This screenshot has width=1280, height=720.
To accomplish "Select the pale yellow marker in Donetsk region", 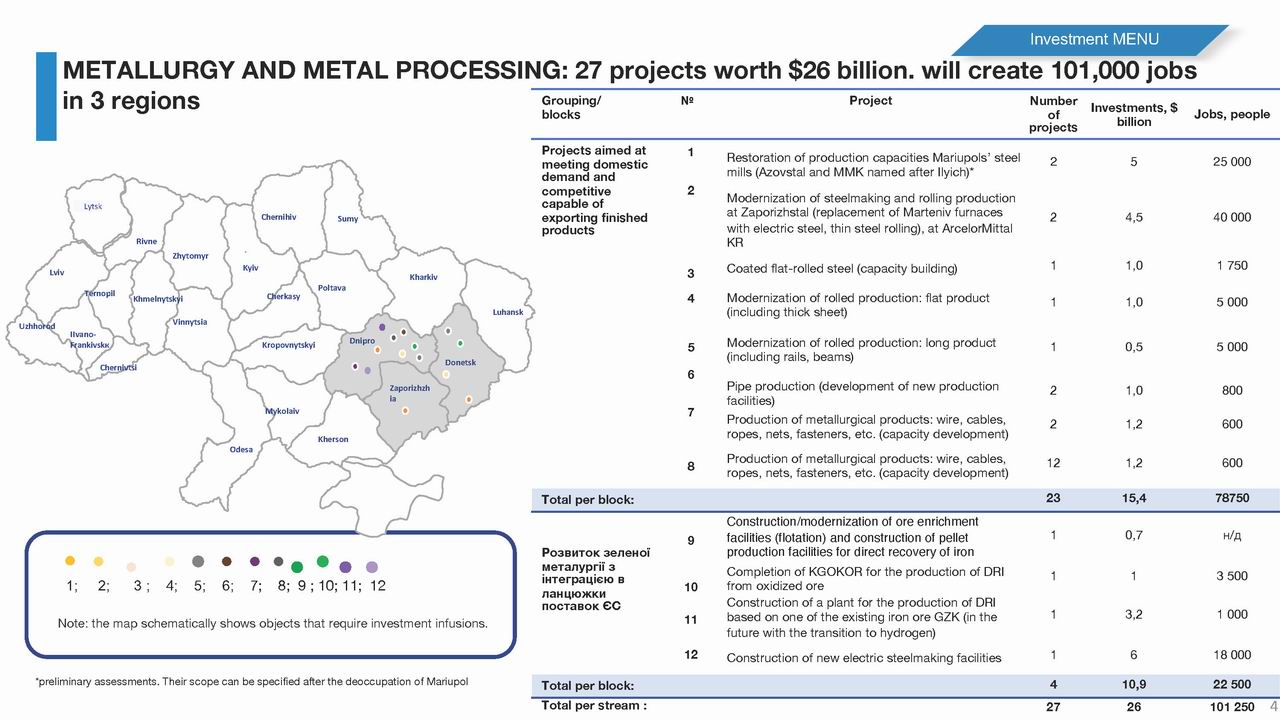I will tap(446, 374).
